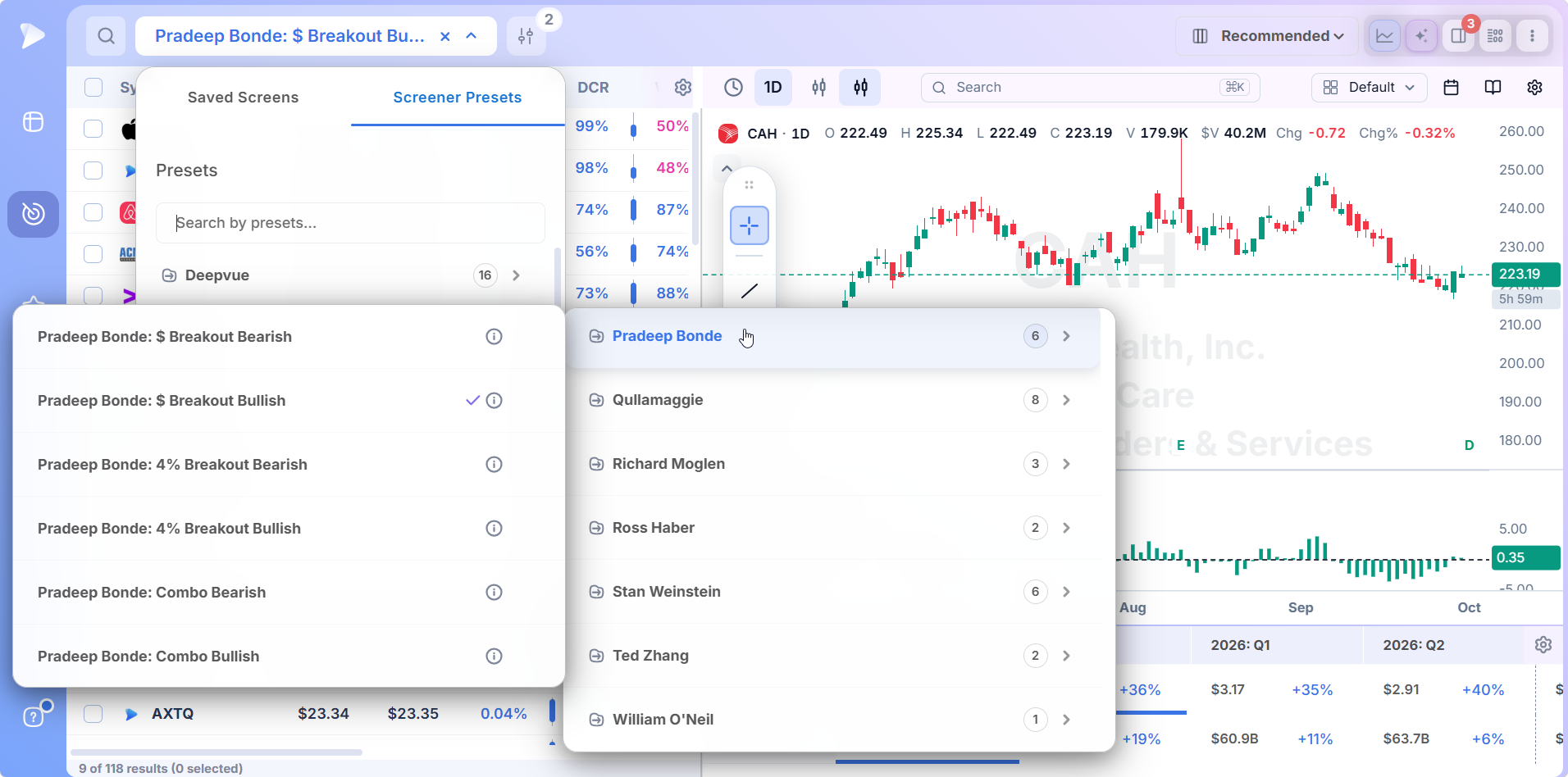Image resolution: width=1568 pixels, height=777 pixels.
Task: Select the 1D timeframe button
Action: pos(773,88)
